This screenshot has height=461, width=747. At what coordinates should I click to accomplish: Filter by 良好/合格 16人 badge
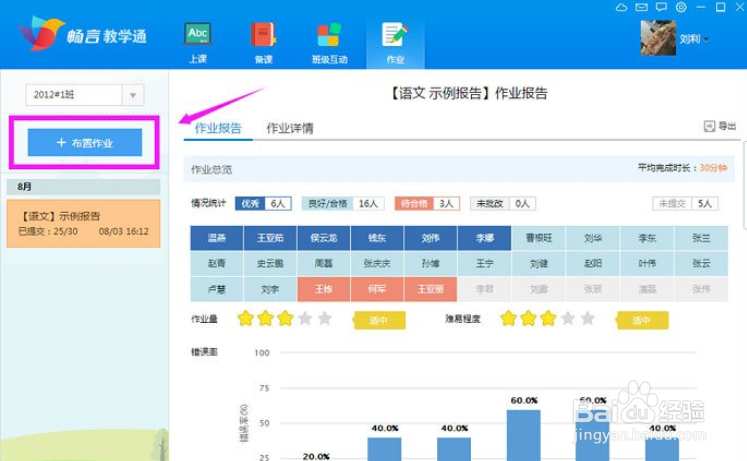coord(343,204)
